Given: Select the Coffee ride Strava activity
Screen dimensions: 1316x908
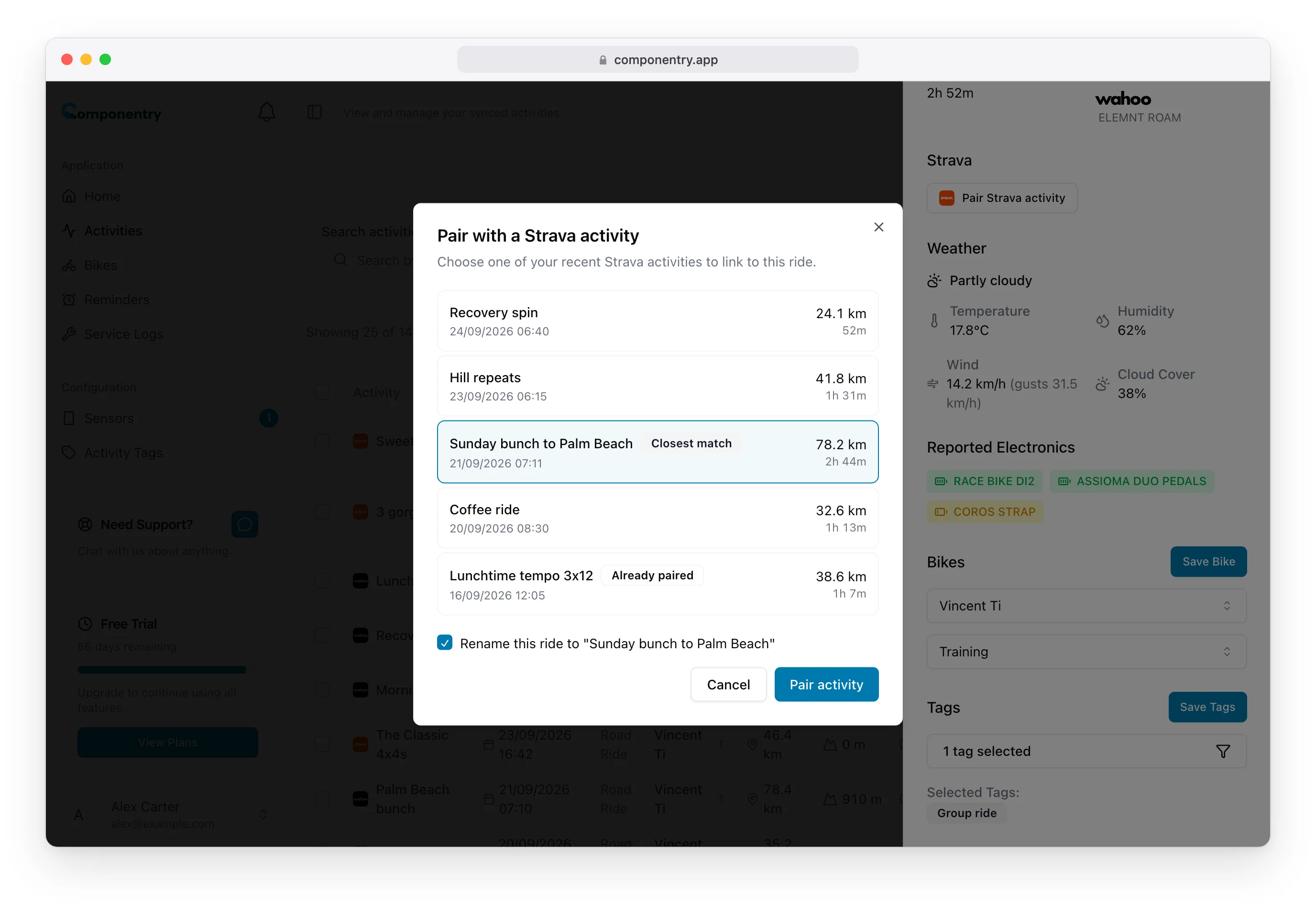Looking at the screenshot, I should pos(658,518).
